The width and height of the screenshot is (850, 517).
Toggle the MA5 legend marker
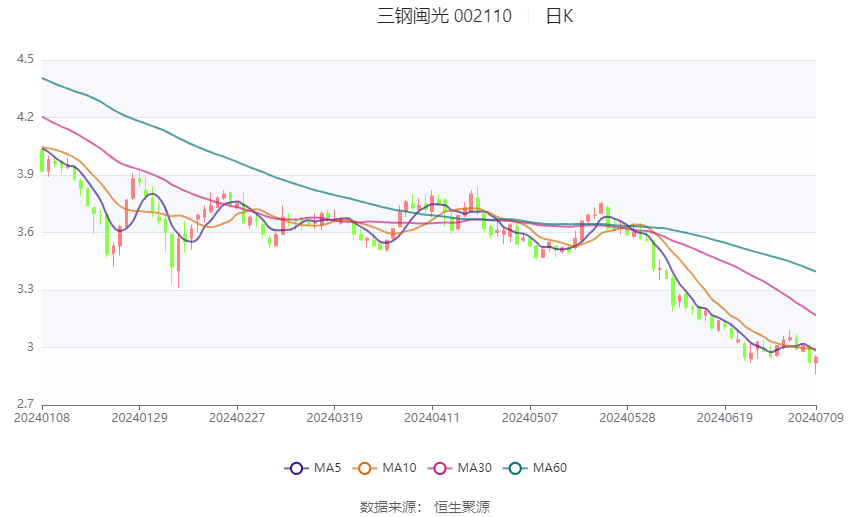[x=297, y=468]
